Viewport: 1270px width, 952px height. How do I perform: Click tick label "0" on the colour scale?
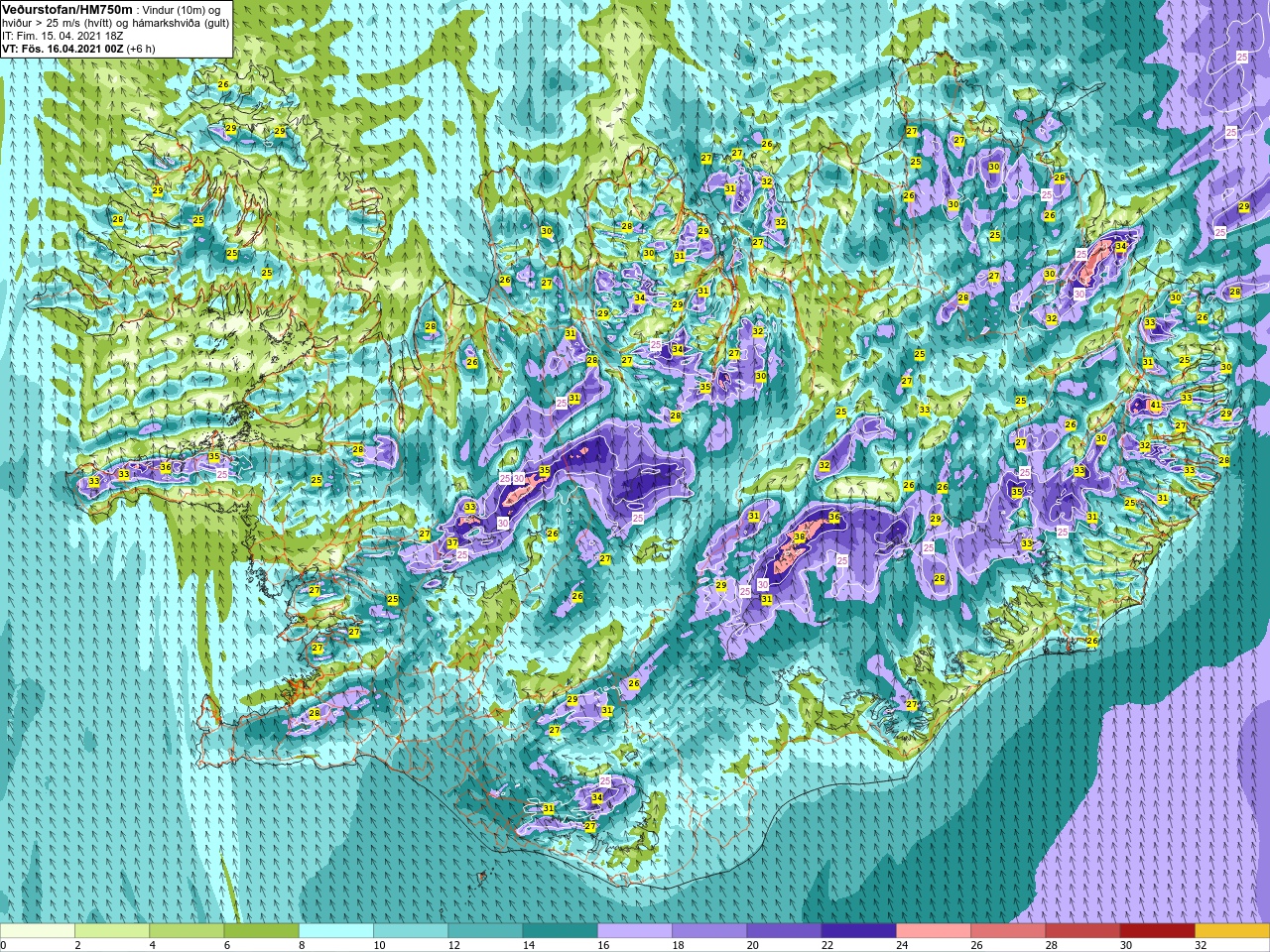pos(3,945)
